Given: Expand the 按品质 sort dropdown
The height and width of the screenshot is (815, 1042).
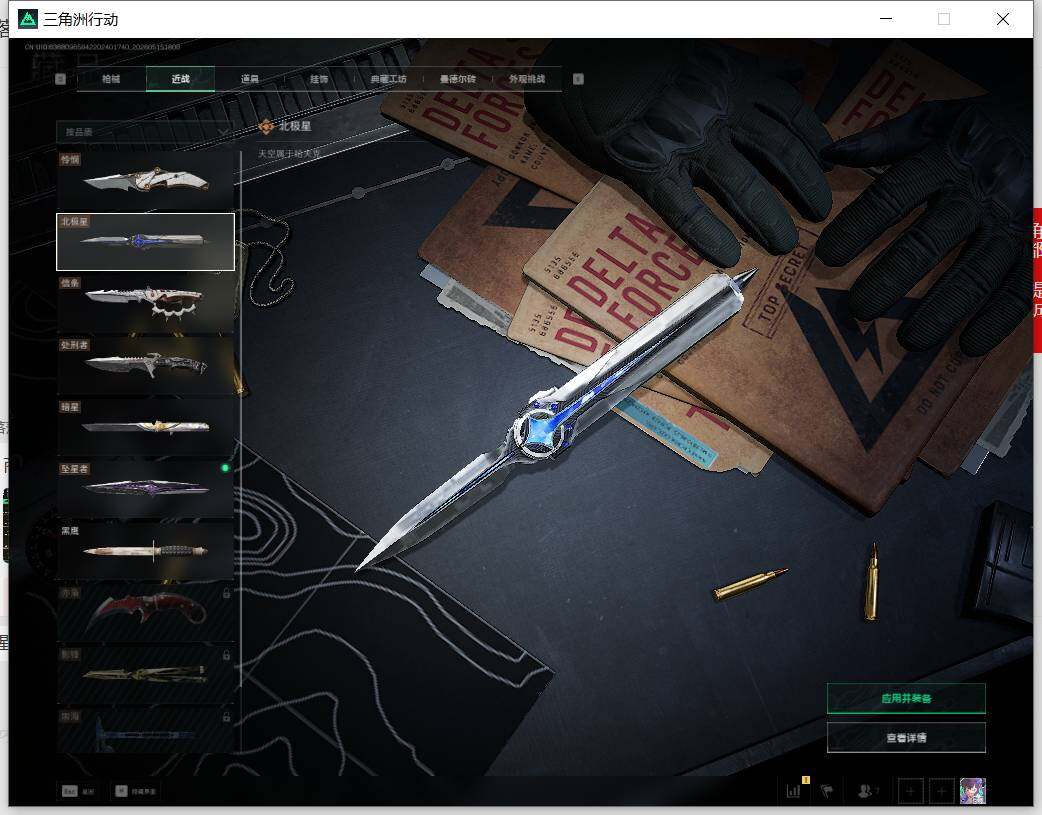Looking at the screenshot, I should coord(145,132).
